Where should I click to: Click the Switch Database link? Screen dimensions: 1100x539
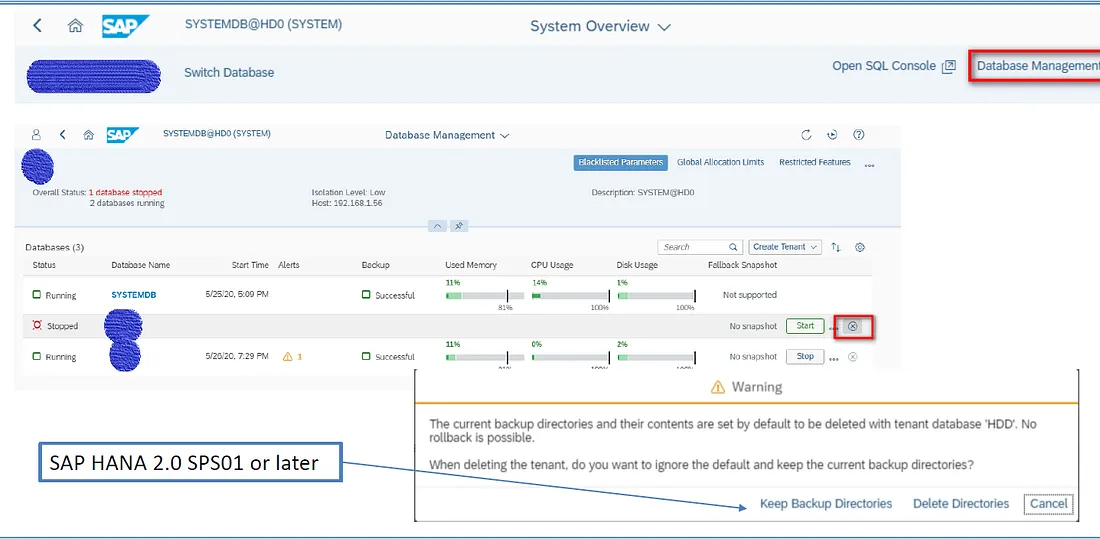pyautogui.click(x=229, y=72)
